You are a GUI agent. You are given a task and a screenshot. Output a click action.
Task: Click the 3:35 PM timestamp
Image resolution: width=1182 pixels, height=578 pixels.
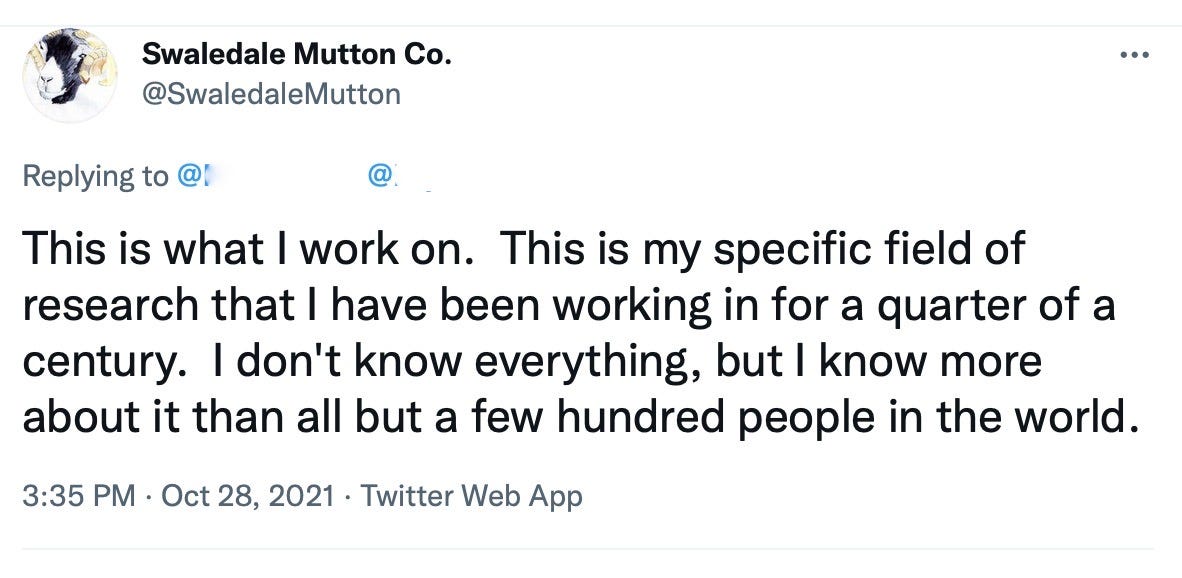tap(79, 496)
